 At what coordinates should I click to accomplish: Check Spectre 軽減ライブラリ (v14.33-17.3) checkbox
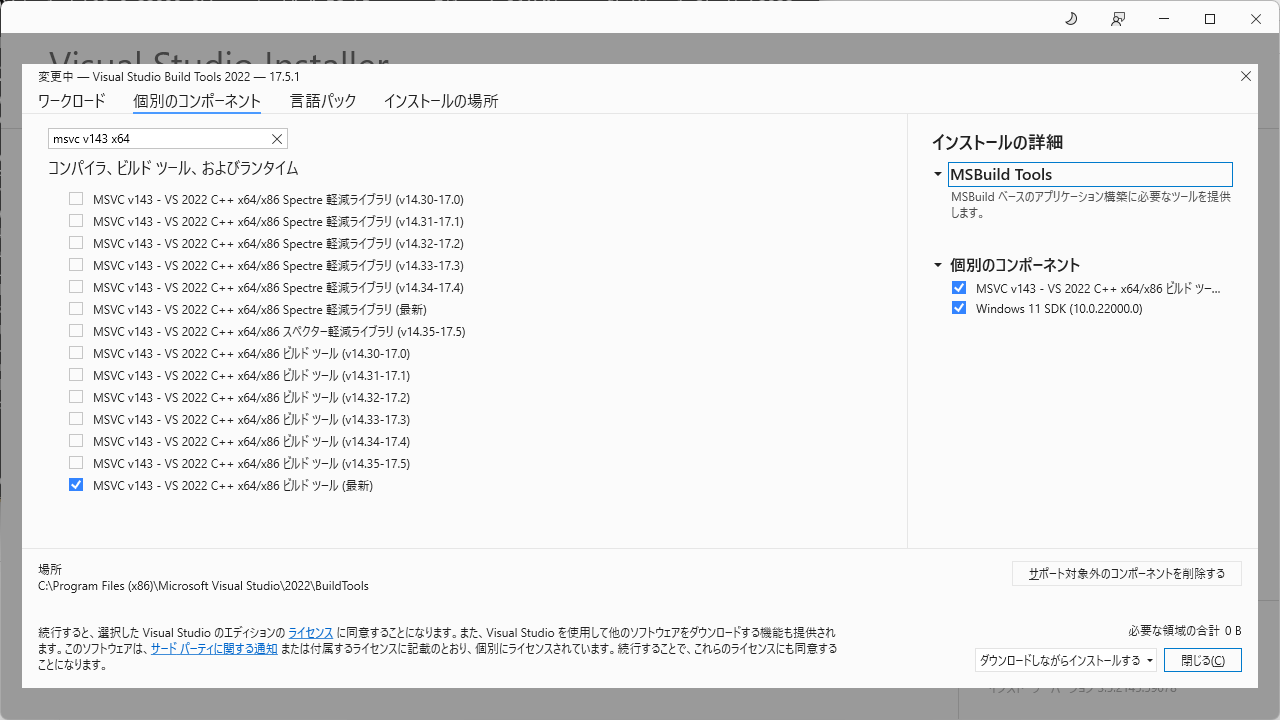76,265
